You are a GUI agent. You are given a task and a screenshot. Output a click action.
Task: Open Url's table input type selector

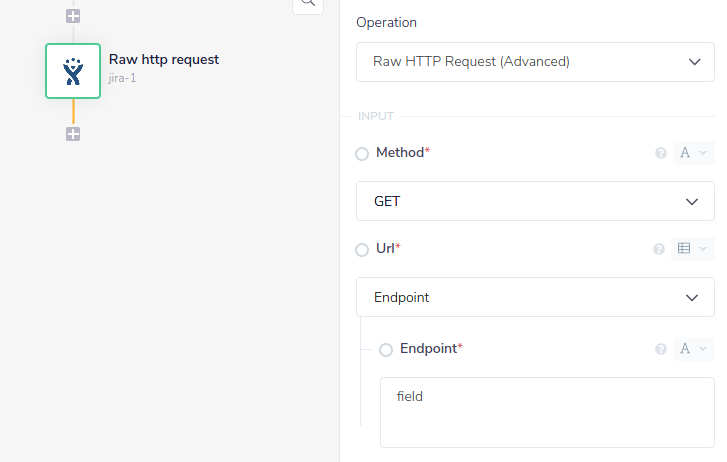[693, 249]
